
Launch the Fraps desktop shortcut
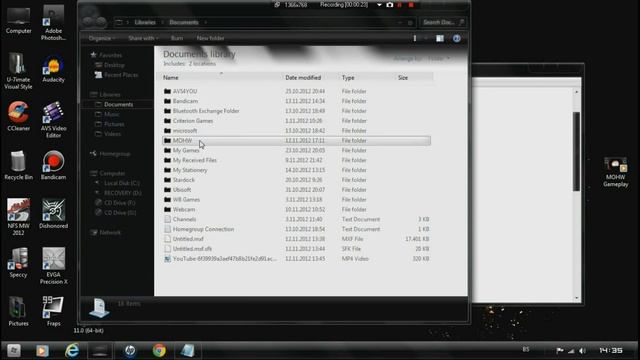click(53, 311)
